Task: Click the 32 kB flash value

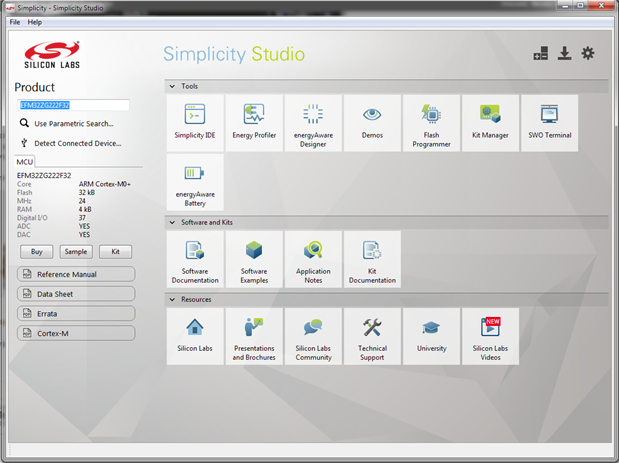Action: [x=86, y=193]
